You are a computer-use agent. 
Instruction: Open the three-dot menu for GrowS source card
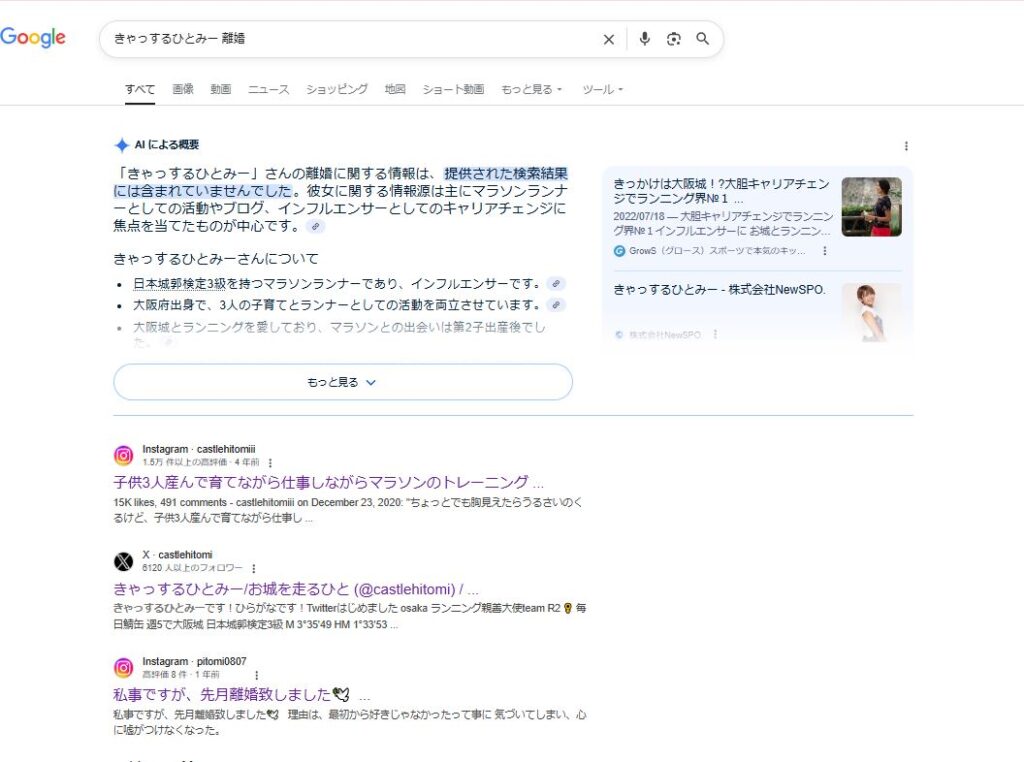coord(825,251)
